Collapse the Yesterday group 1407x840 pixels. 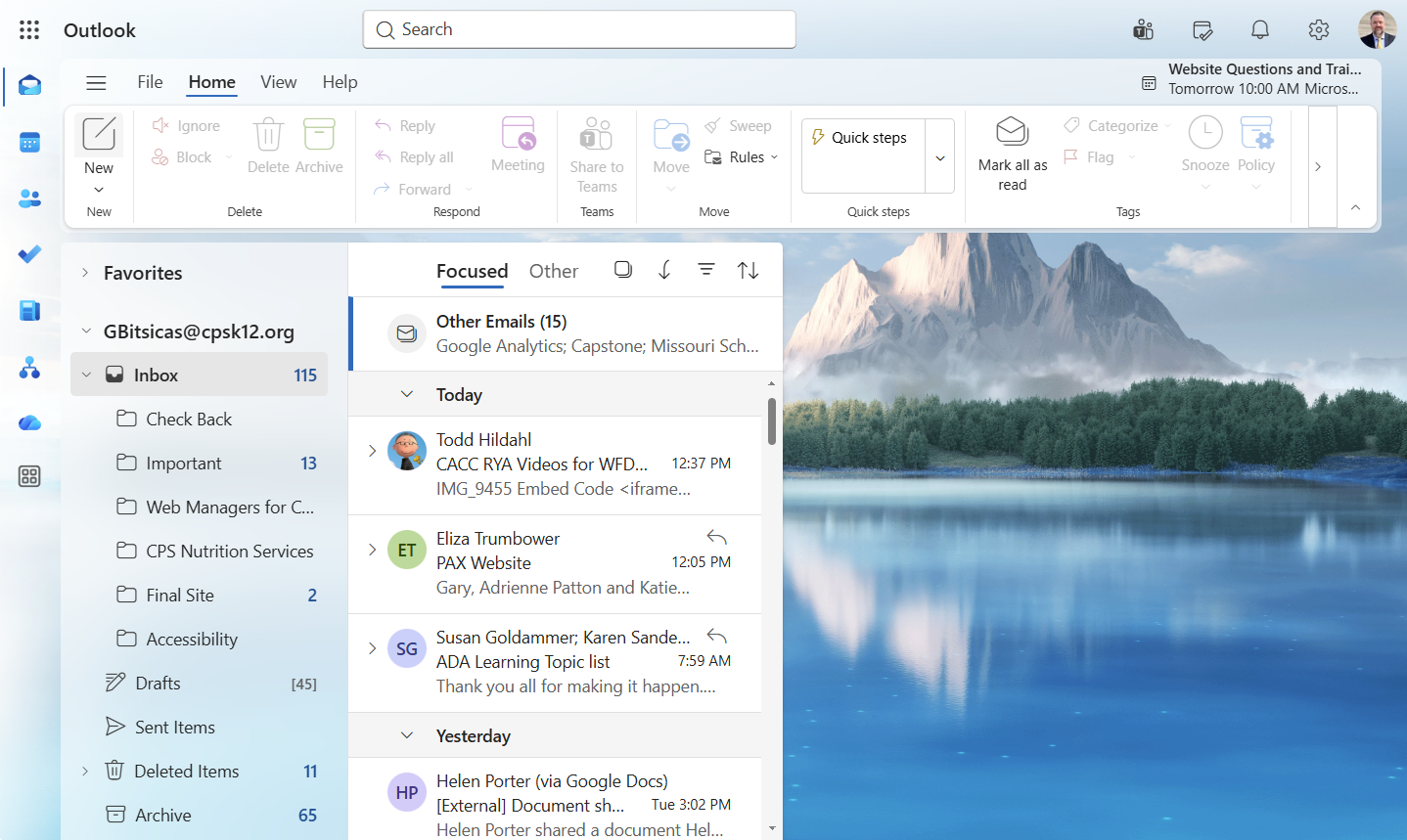click(407, 735)
